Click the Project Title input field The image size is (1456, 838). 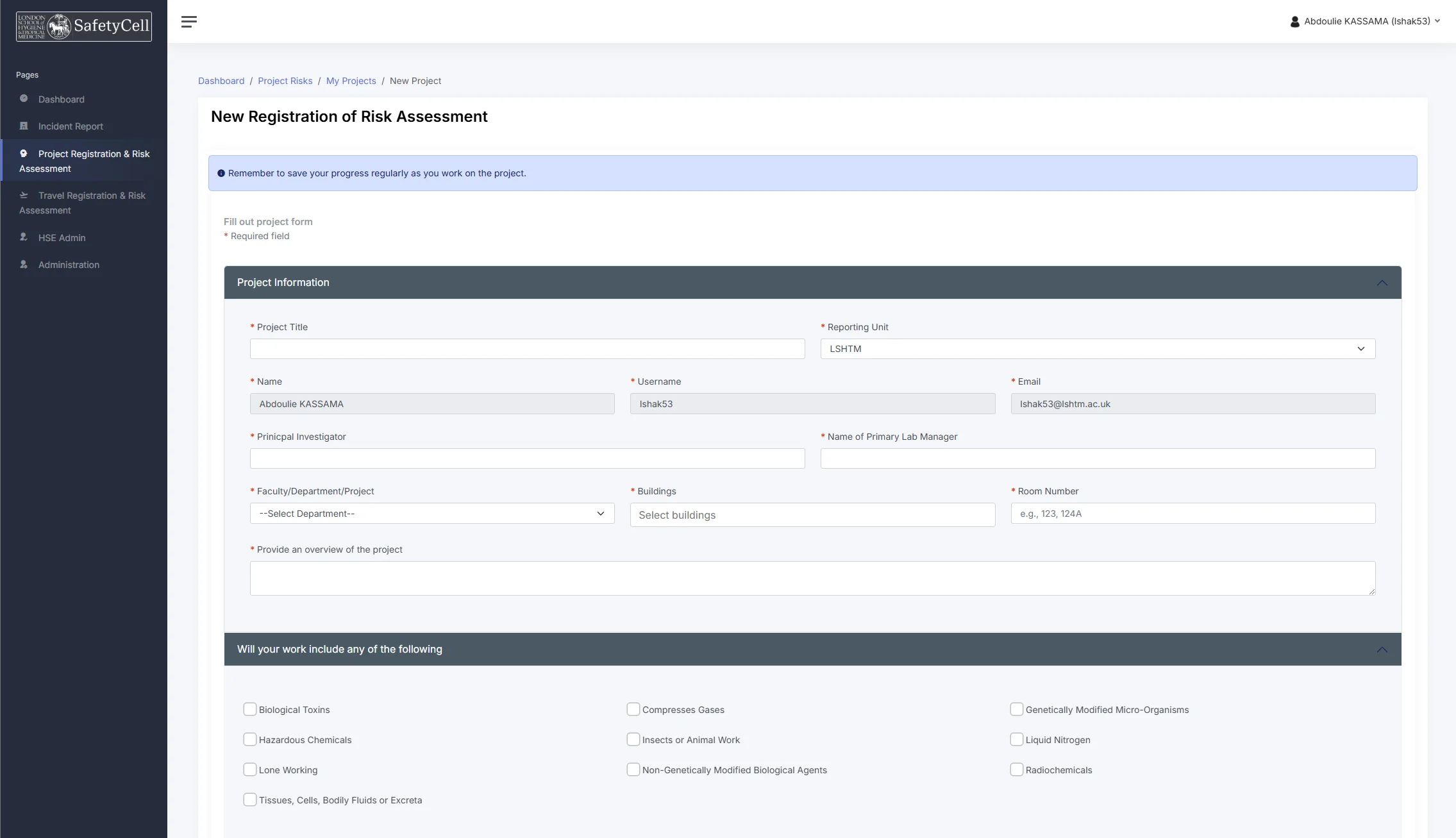tap(527, 348)
